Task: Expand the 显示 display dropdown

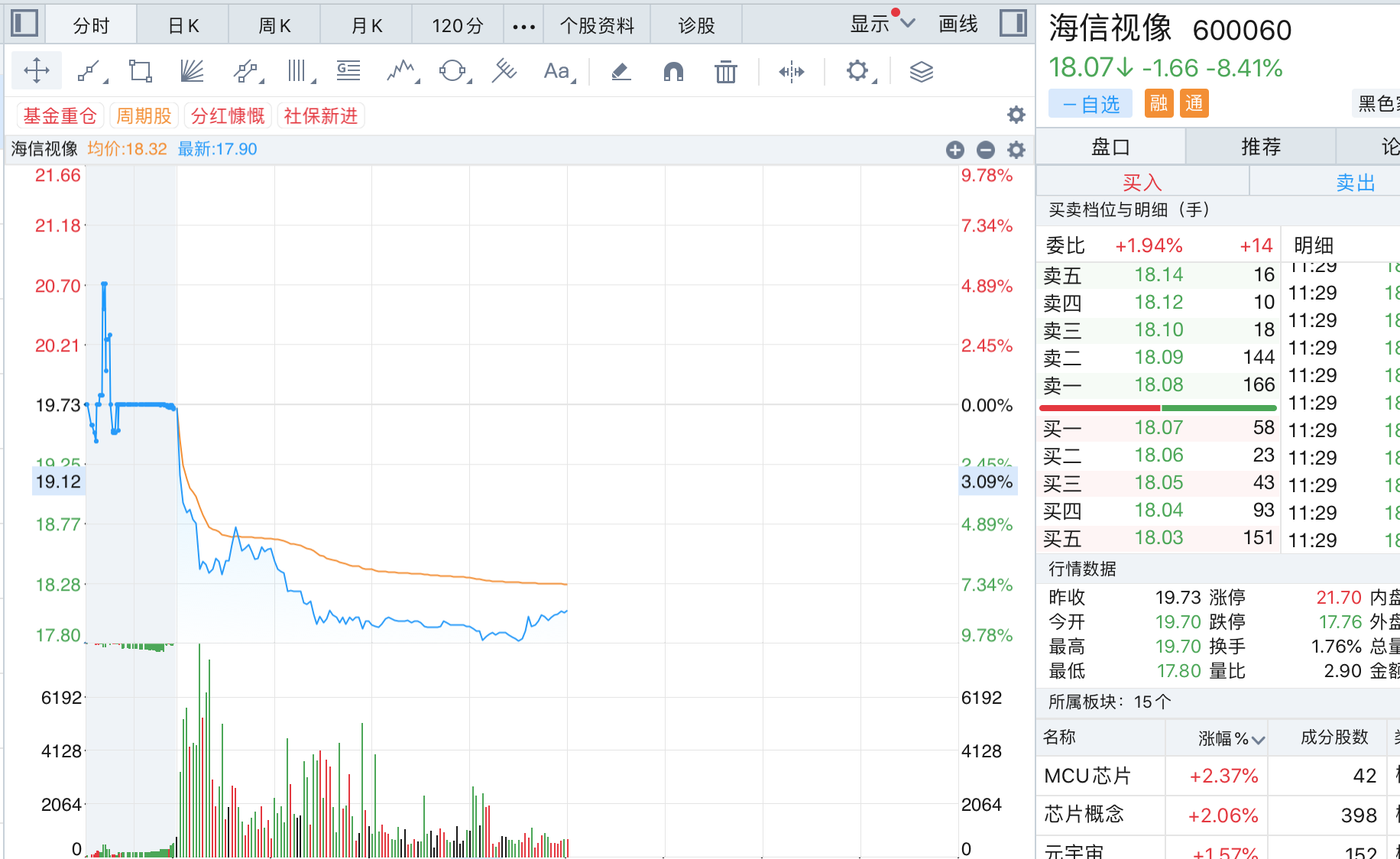Action: tap(882, 24)
